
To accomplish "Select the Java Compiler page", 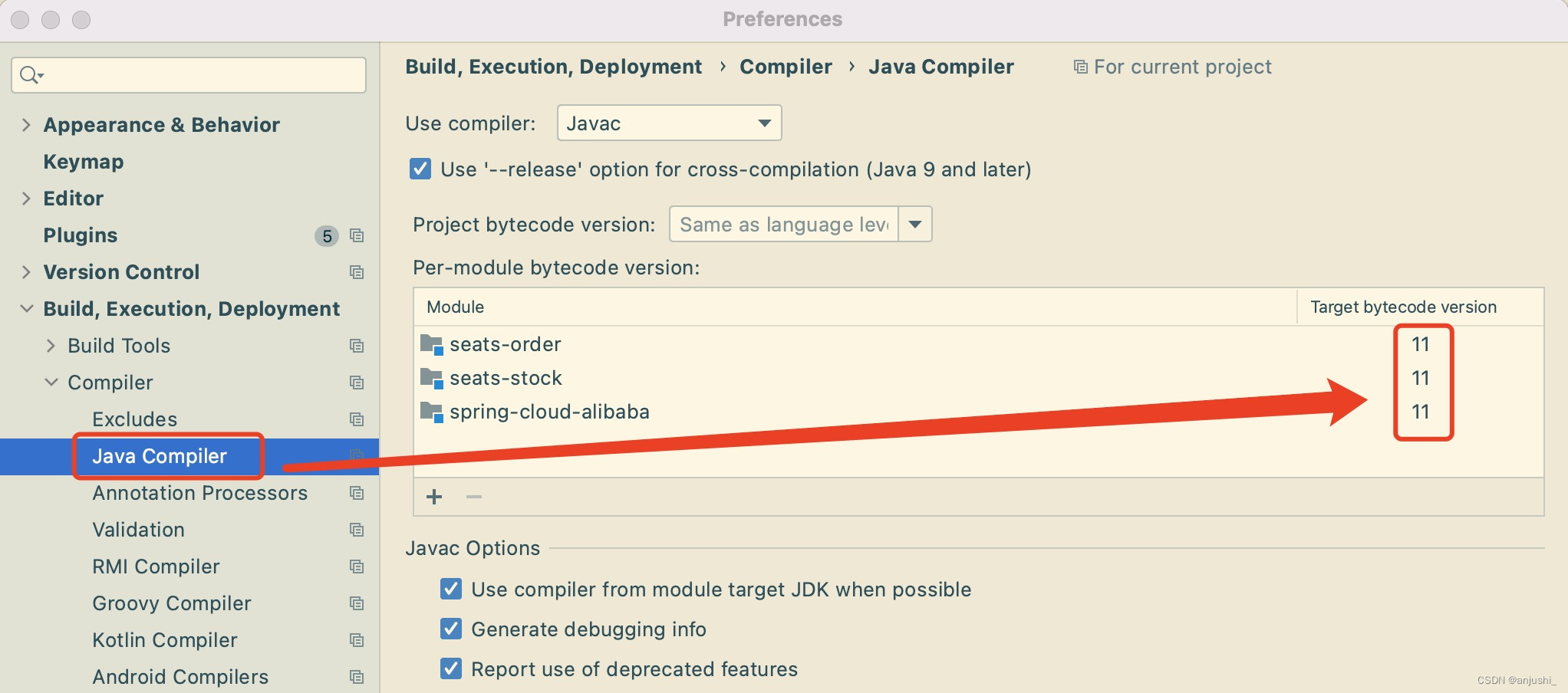I will pyautogui.click(x=160, y=456).
